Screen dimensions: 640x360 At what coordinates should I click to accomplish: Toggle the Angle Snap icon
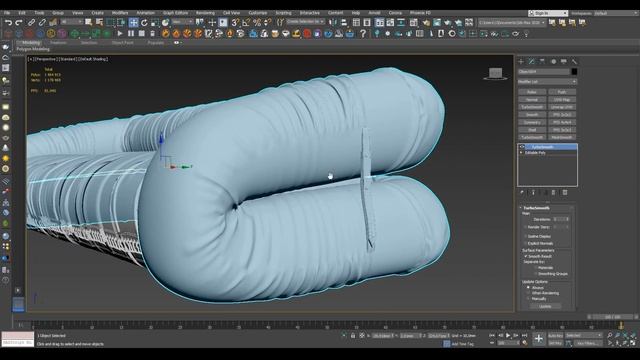pyautogui.click(x=246, y=22)
